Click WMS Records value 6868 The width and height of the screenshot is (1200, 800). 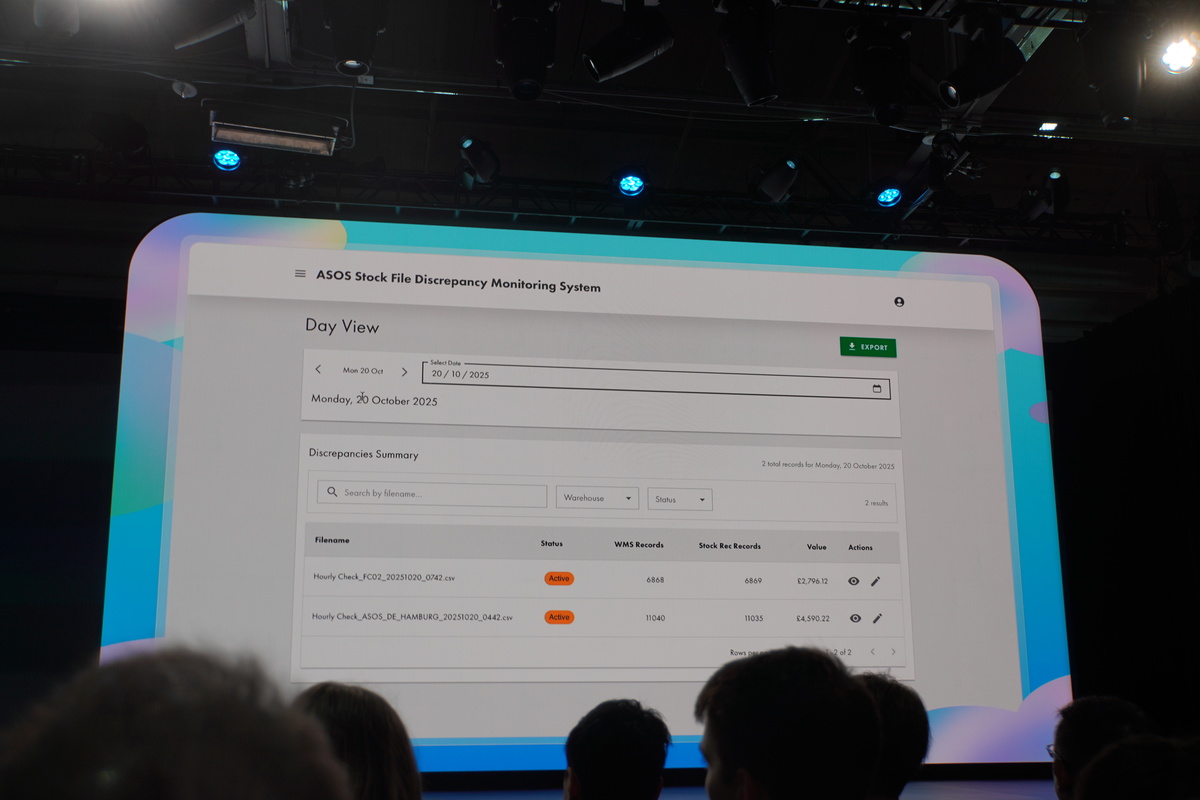[655, 580]
